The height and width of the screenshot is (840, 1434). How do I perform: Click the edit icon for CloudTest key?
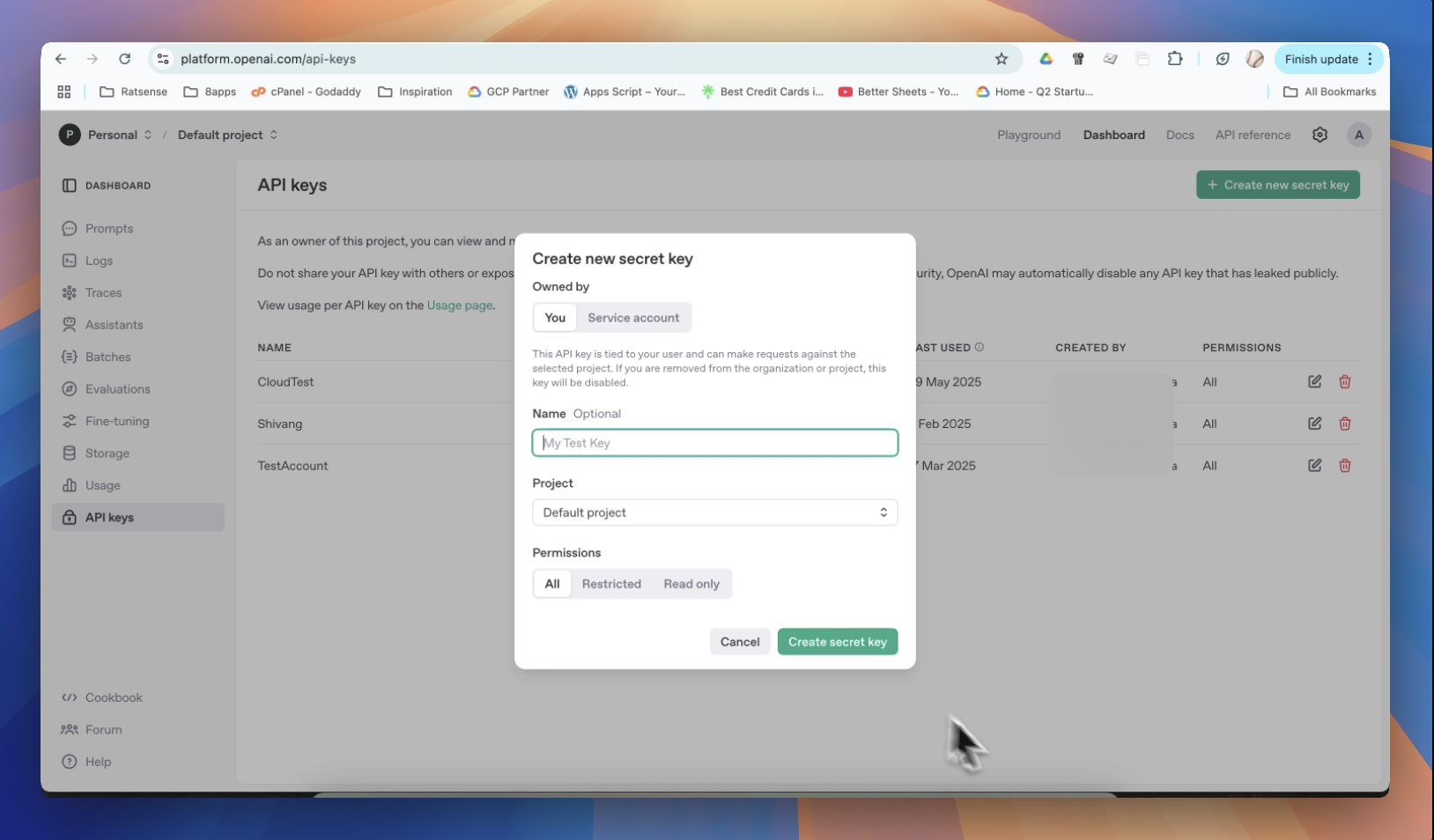coord(1314,381)
